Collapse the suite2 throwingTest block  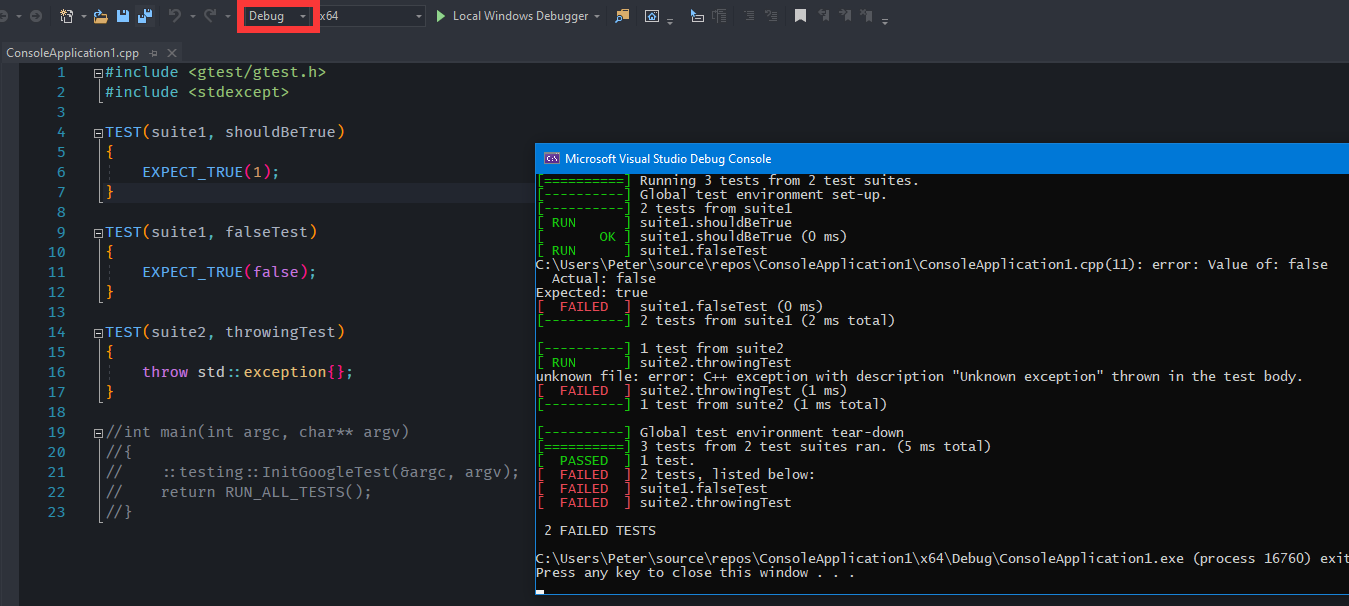97,333
